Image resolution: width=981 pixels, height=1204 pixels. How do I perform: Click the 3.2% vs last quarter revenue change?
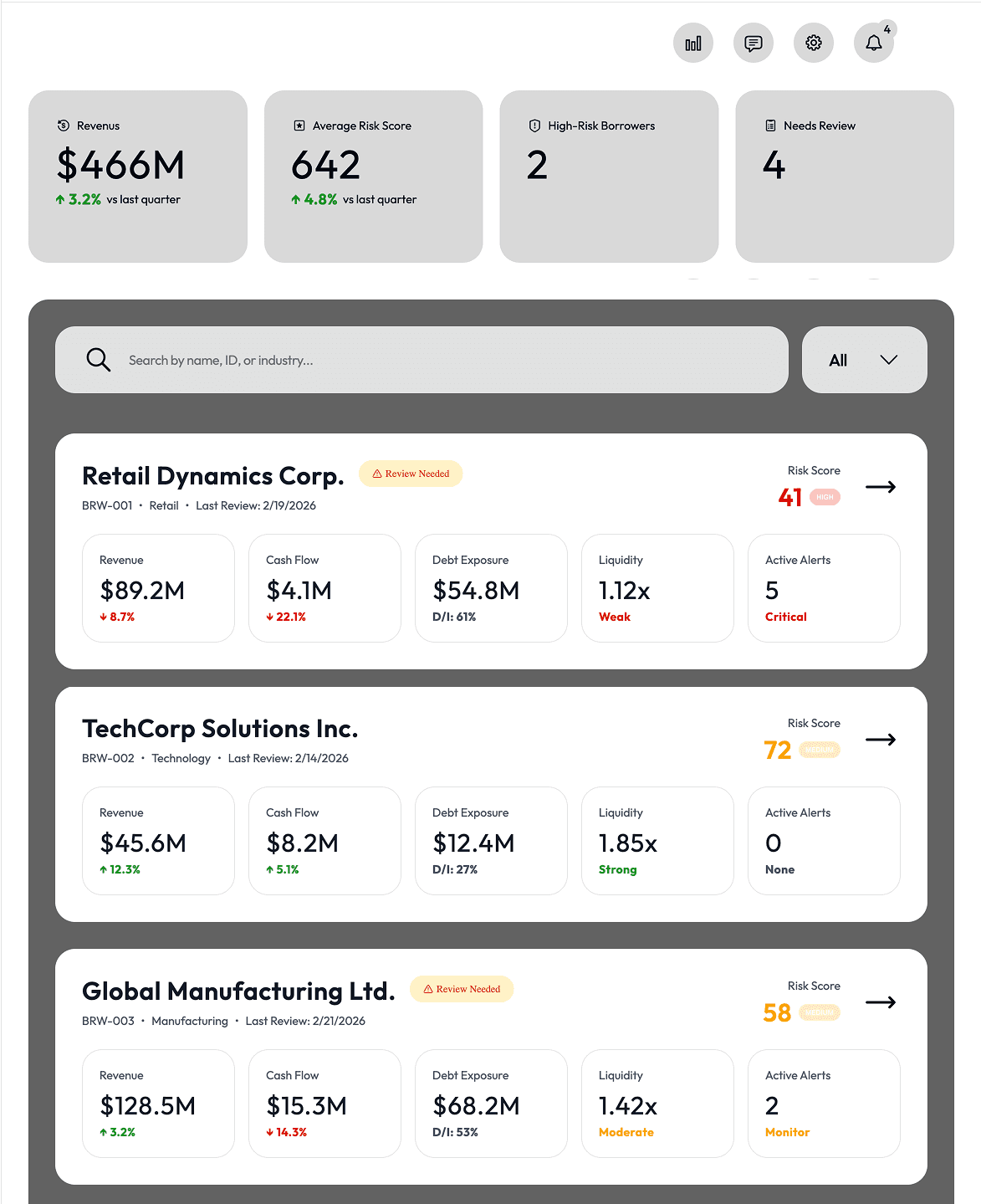tap(118, 199)
